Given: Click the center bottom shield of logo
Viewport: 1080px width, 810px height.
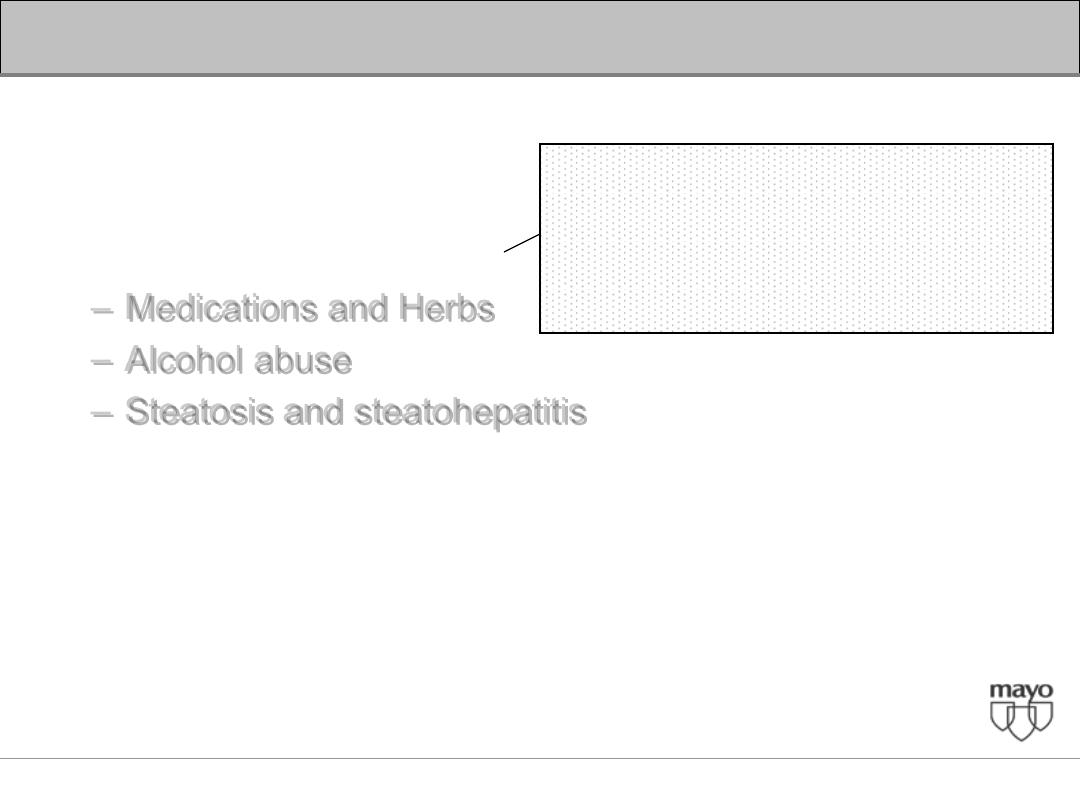Looking at the screenshot, I should tap(1021, 724).
